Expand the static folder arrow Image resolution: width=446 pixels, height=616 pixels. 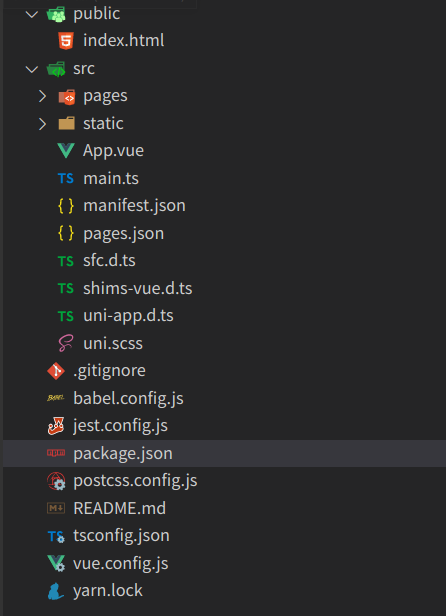click(x=42, y=124)
